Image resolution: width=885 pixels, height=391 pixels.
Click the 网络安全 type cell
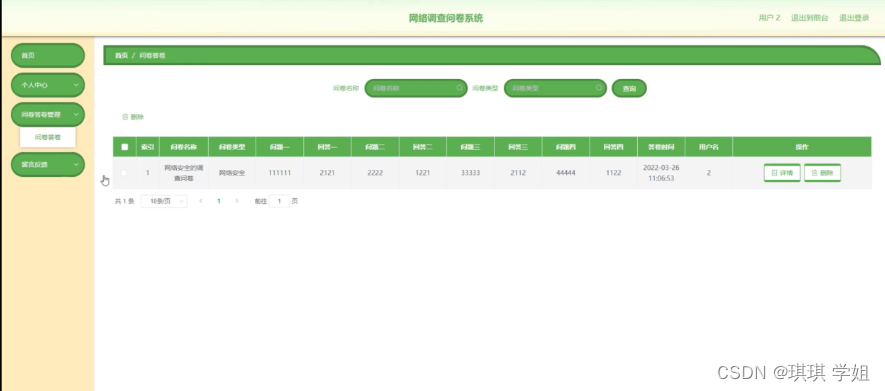click(232, 173)
